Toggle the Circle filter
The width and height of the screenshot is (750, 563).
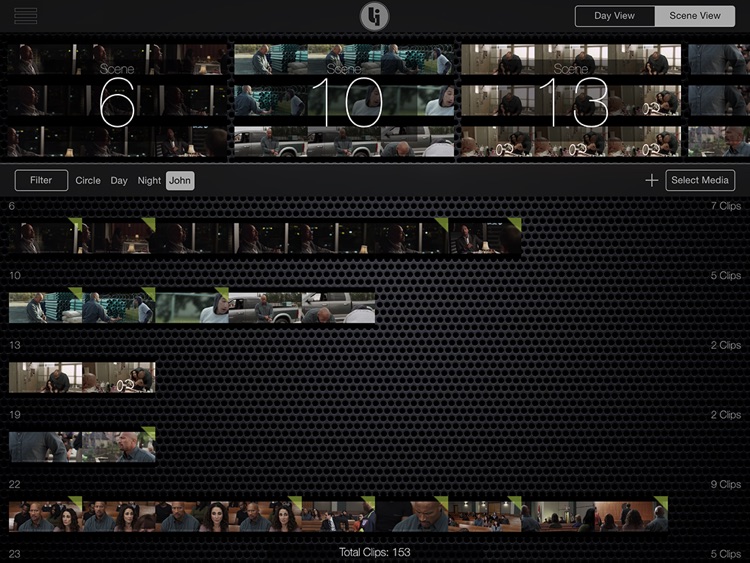click(88, 181)
